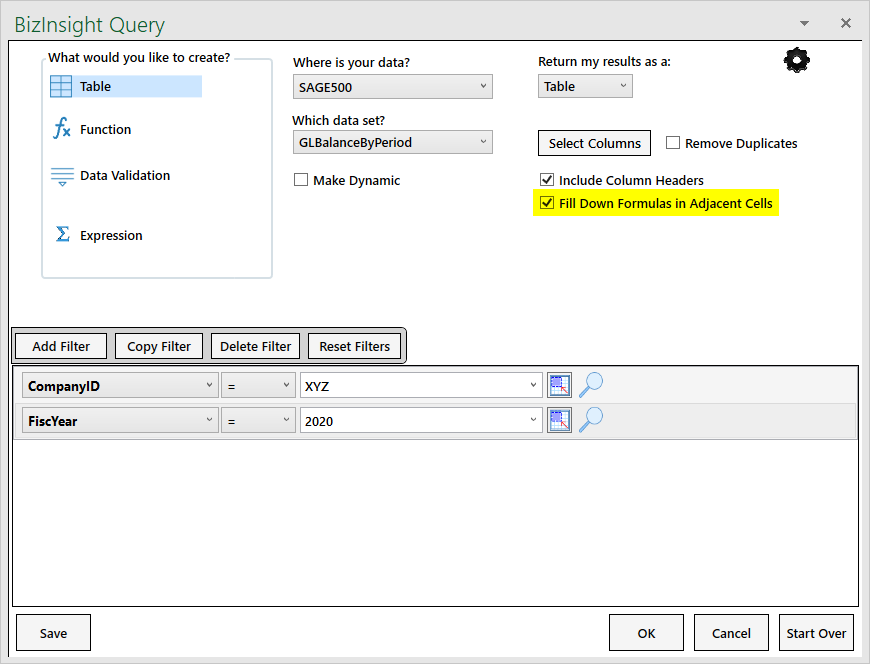The height and width of the screenshot is (664, 870).
Task: Click magnifier lookup icon for CompanyID row
Action: point(590,384)
